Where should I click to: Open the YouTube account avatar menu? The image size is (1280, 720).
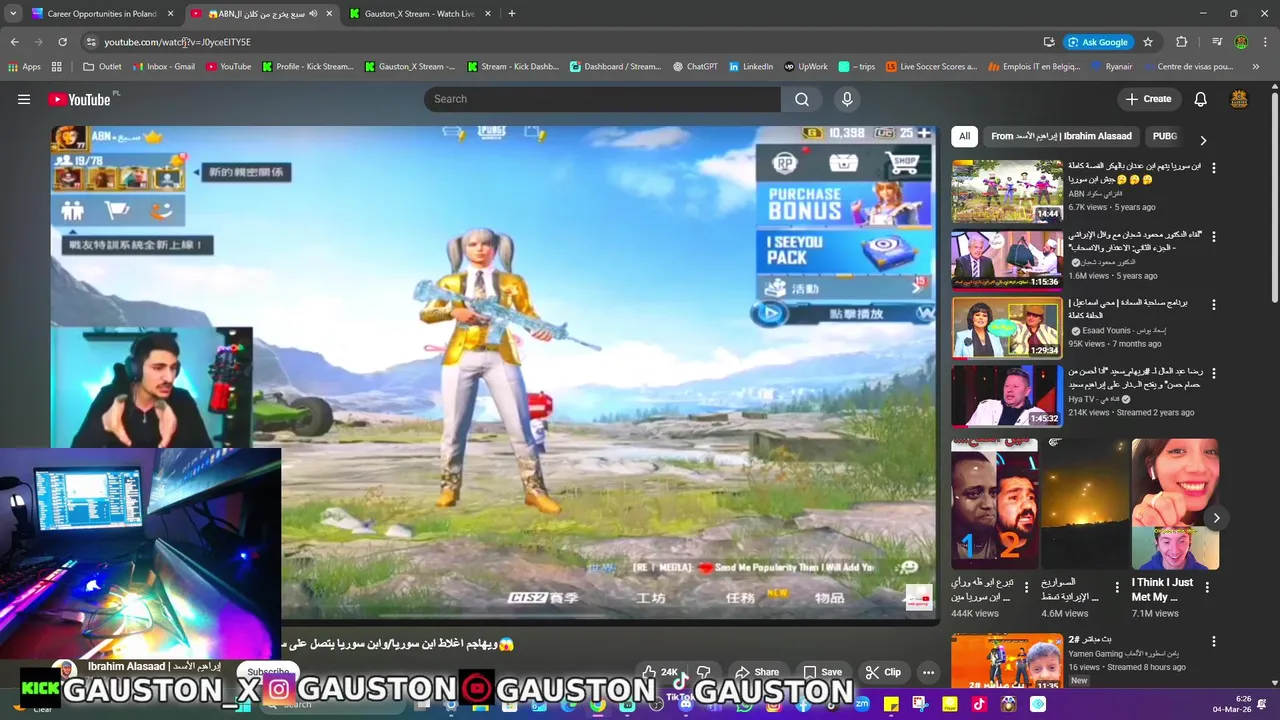[1239, 99]
